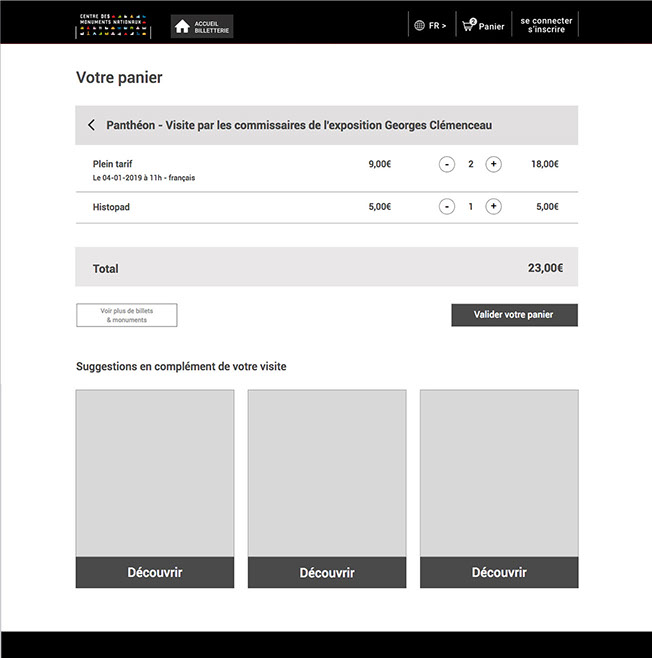Open the Panier menu item

tap(491, 27)
